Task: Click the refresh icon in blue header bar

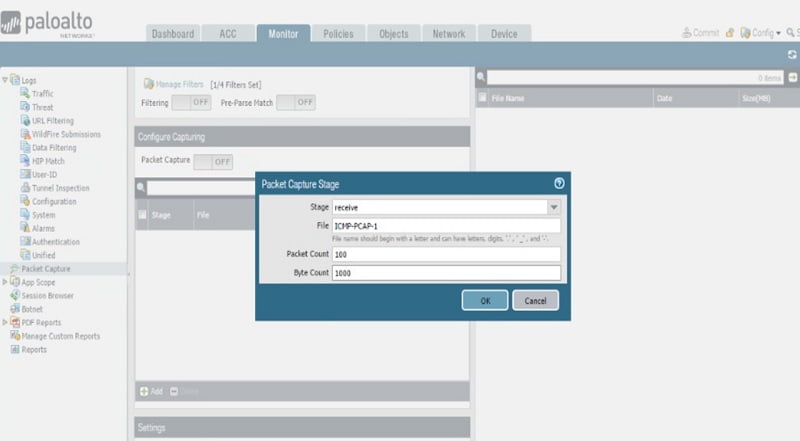Action: 792,55
